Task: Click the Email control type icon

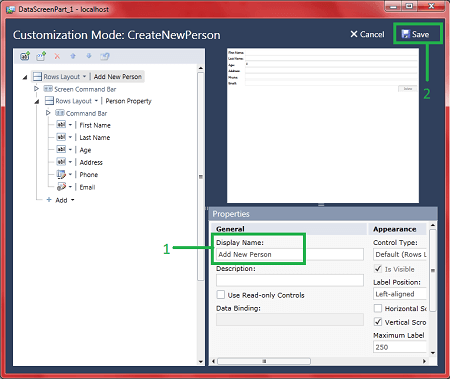Action: [61, 187]
